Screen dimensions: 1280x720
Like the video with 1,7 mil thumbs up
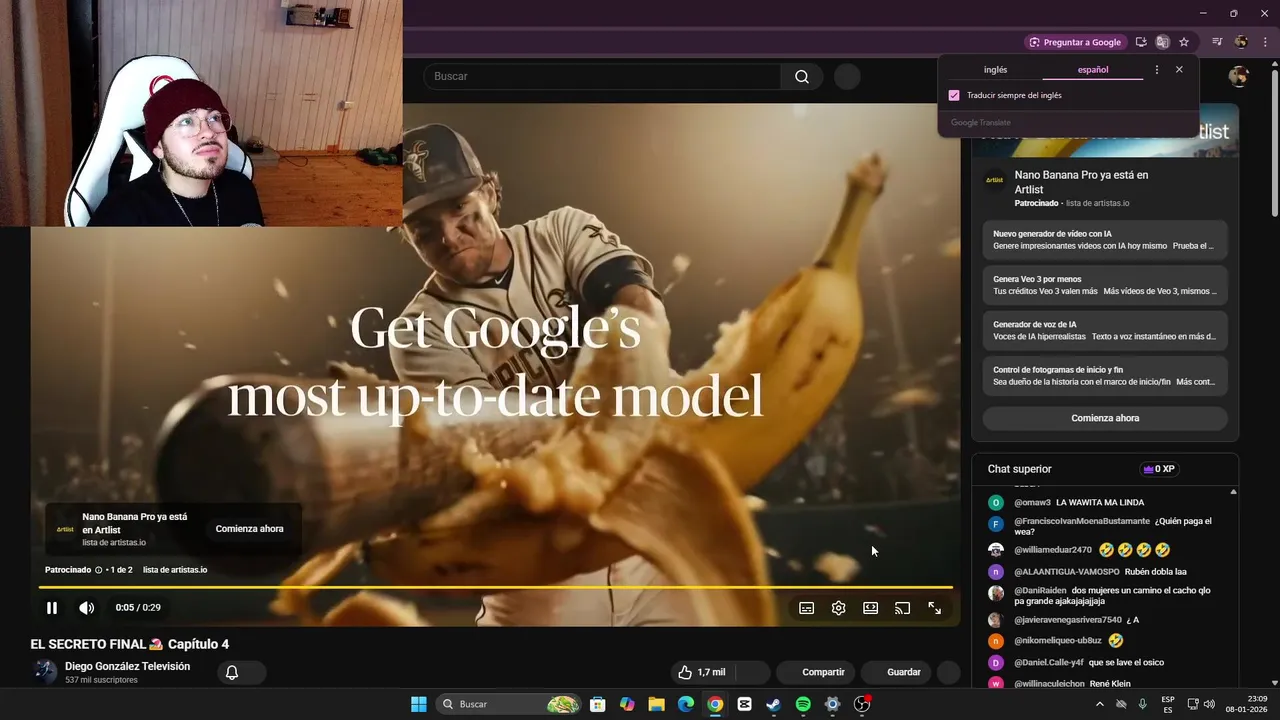pyautogui.click(x=701, y=672)
